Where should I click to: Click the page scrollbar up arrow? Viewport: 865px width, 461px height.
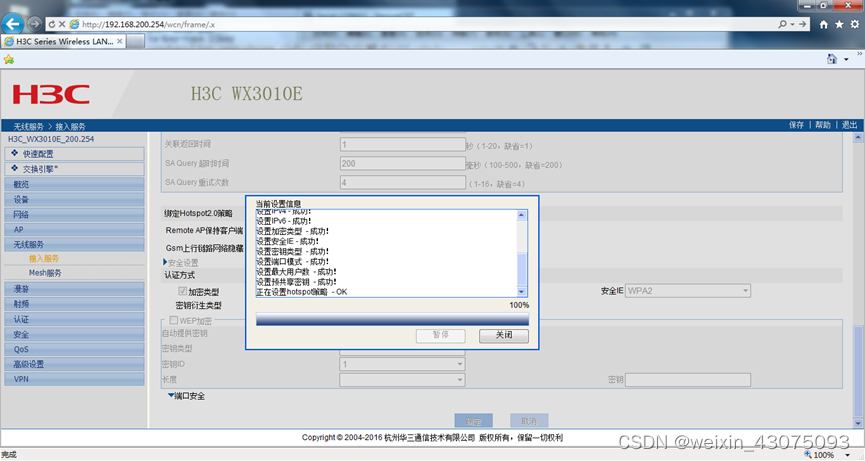click(858, 138)
